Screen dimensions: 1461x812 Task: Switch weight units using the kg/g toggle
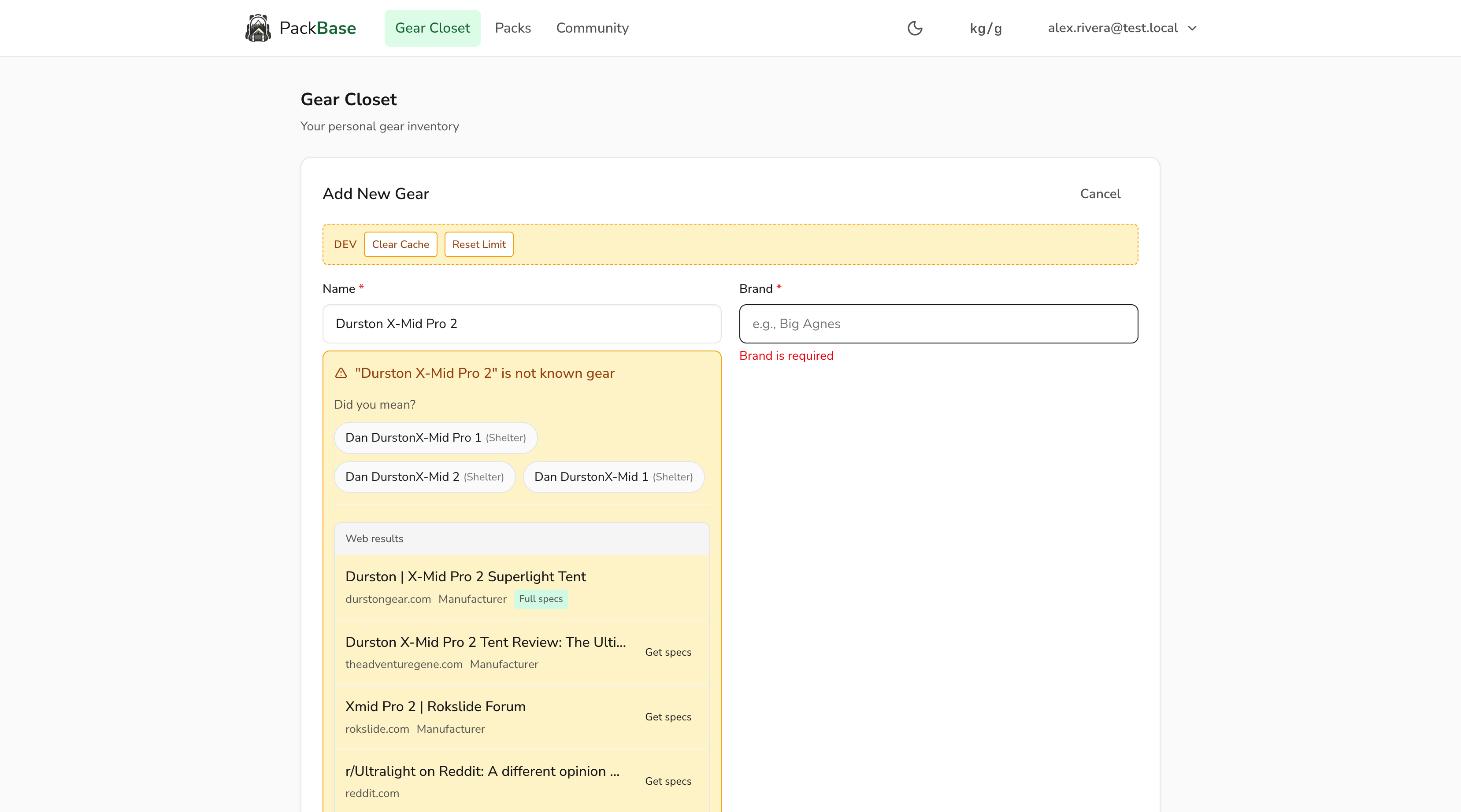[x=986, y=28]
